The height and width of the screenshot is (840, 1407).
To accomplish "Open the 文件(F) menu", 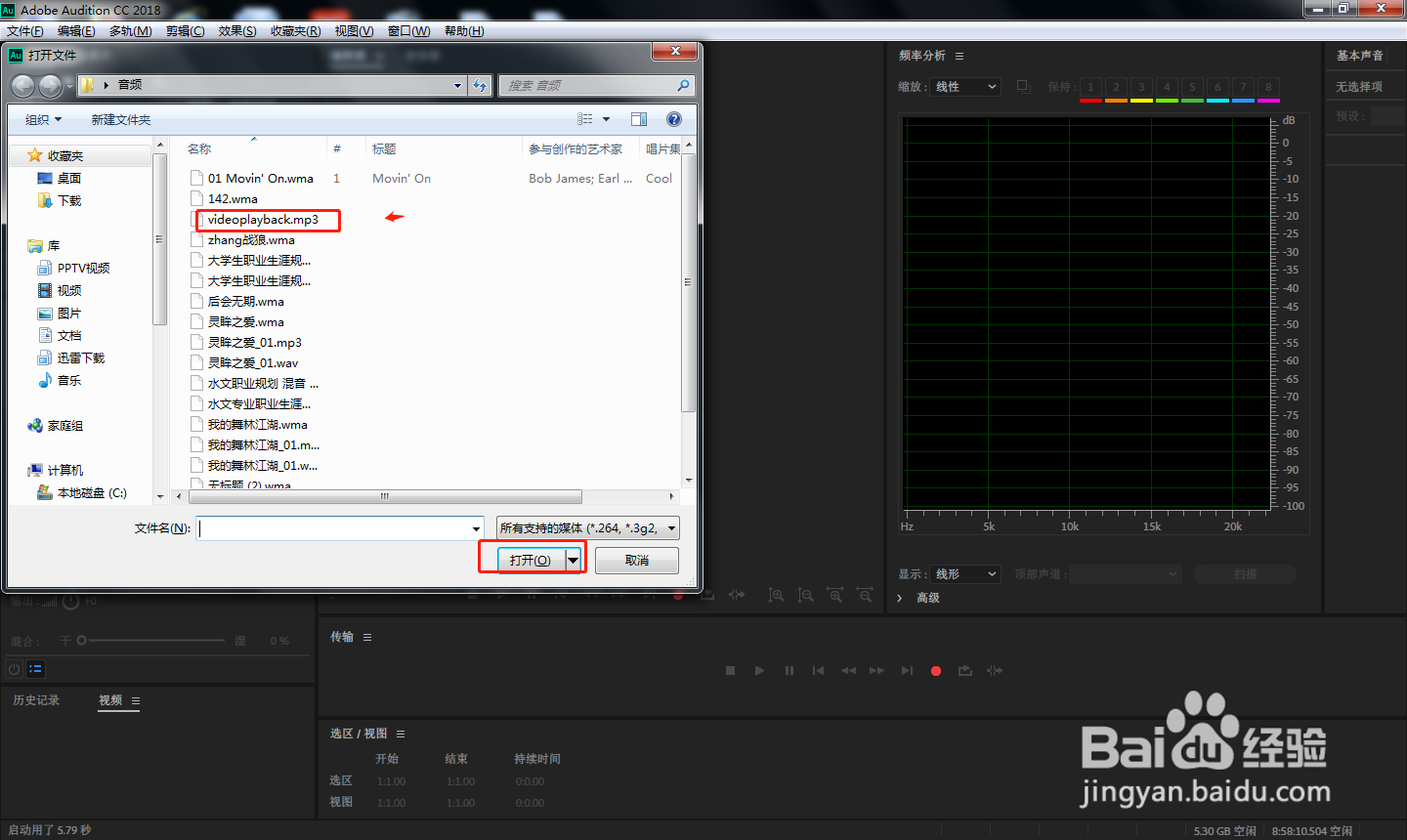I will pyautogui.click(x=24, y=31).
